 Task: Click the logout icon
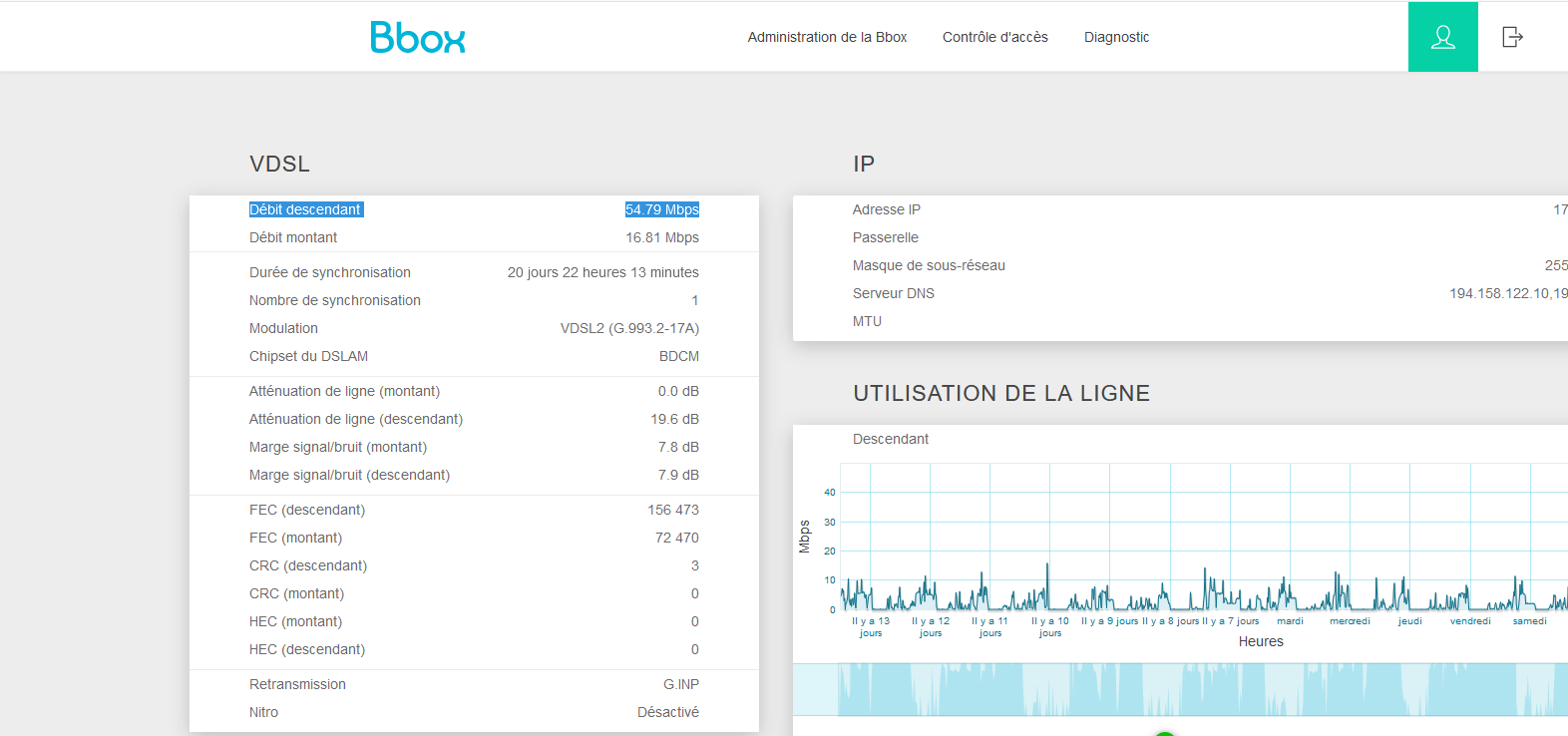[1513, 37]
